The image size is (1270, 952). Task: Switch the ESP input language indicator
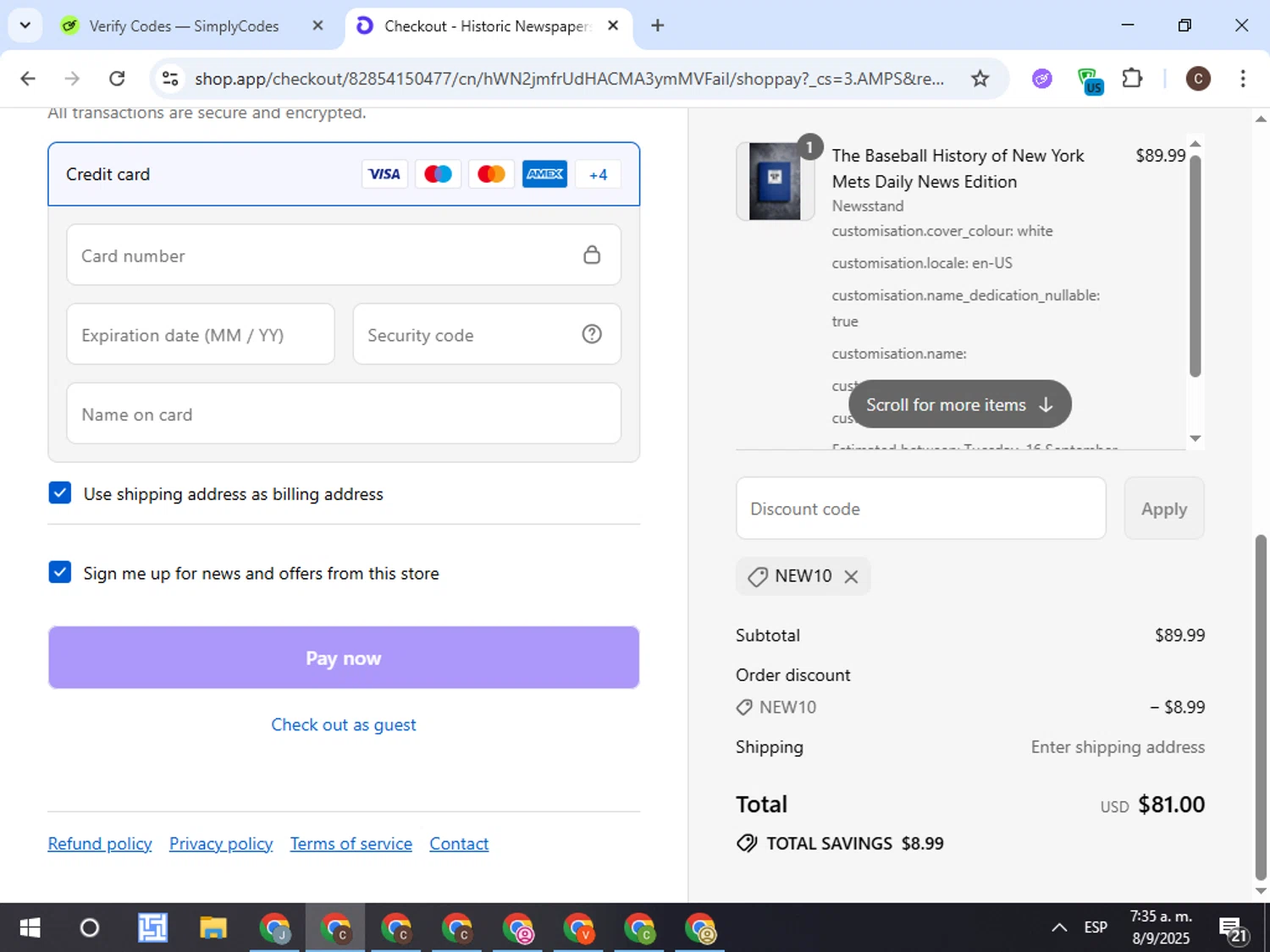1096,928
